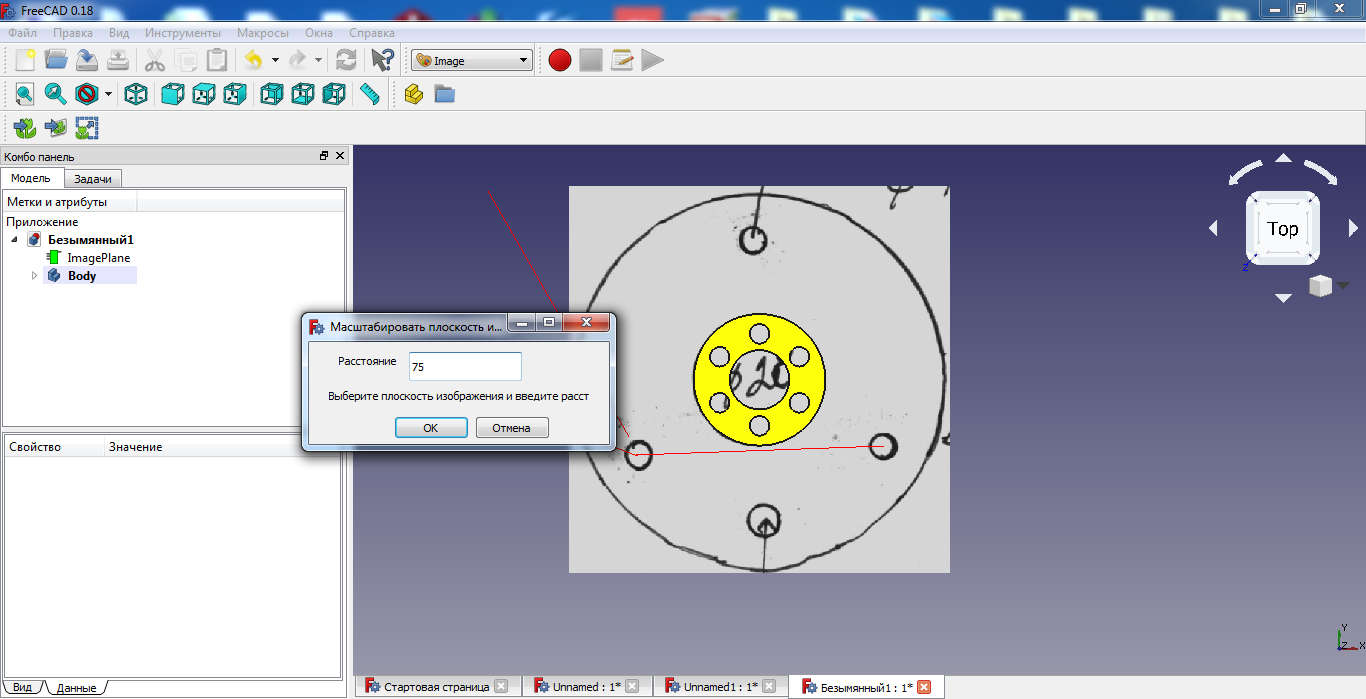
Task: Click Отмена in the scale dialog
Action: 512,428
